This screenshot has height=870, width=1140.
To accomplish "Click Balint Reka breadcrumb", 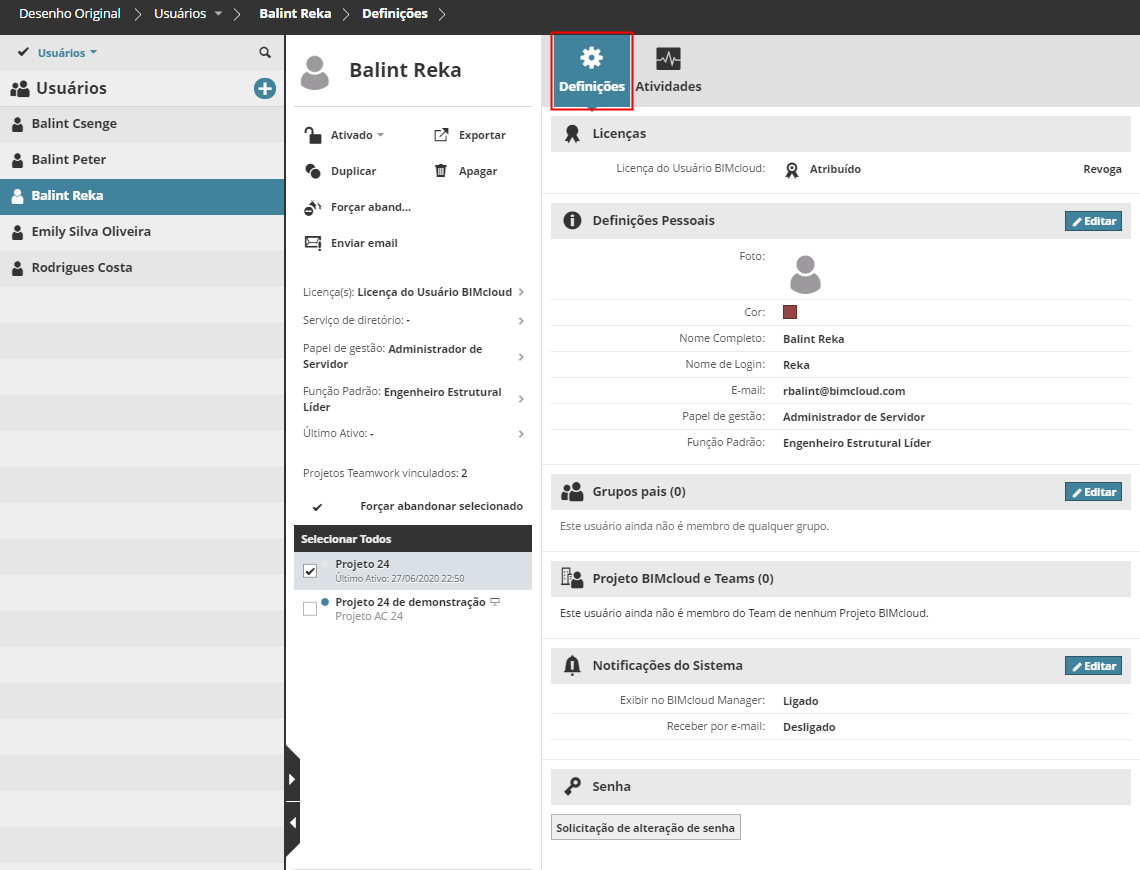I will [295, 14].
